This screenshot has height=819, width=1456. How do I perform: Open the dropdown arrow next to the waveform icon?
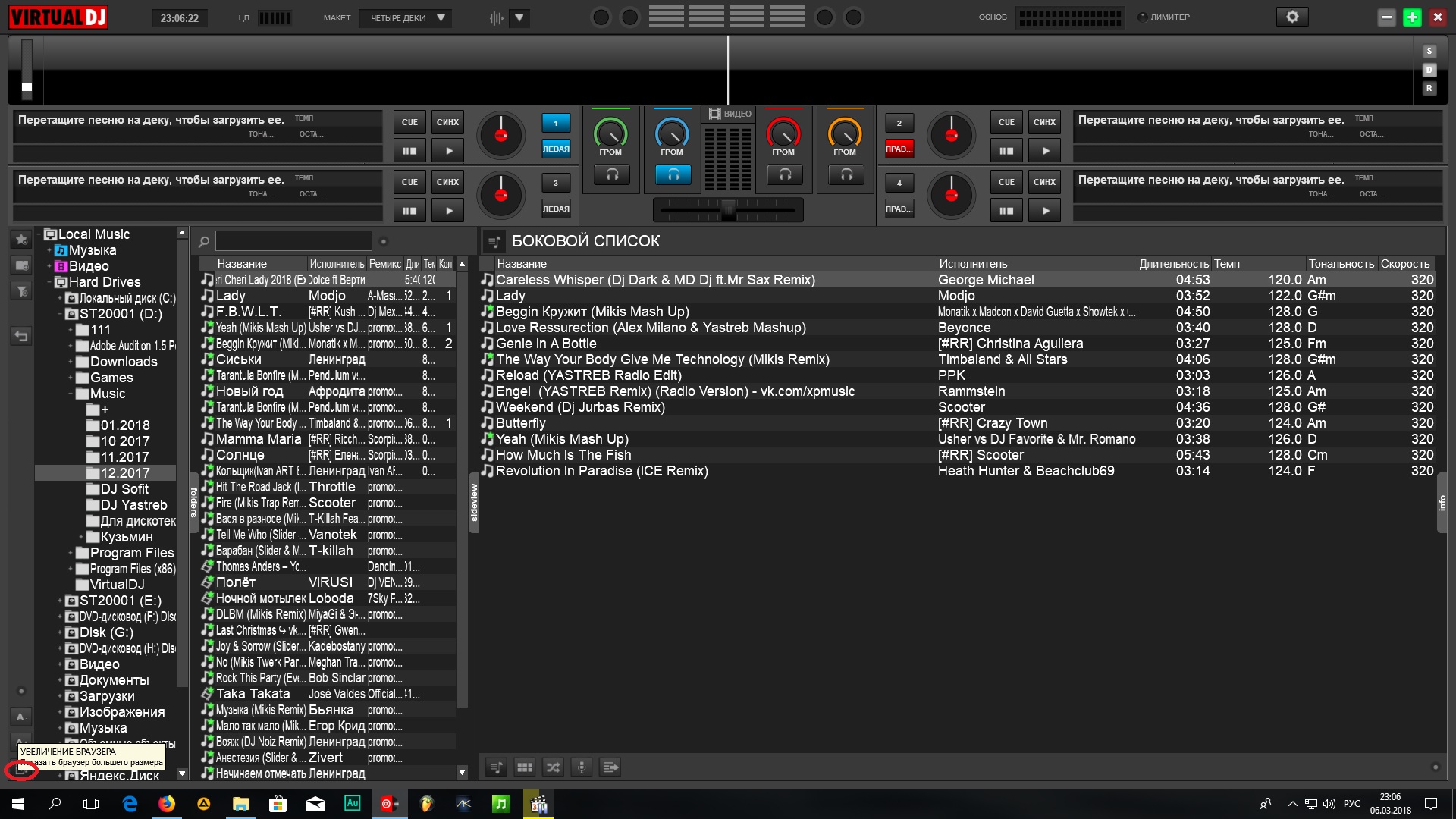click(519, 17)
